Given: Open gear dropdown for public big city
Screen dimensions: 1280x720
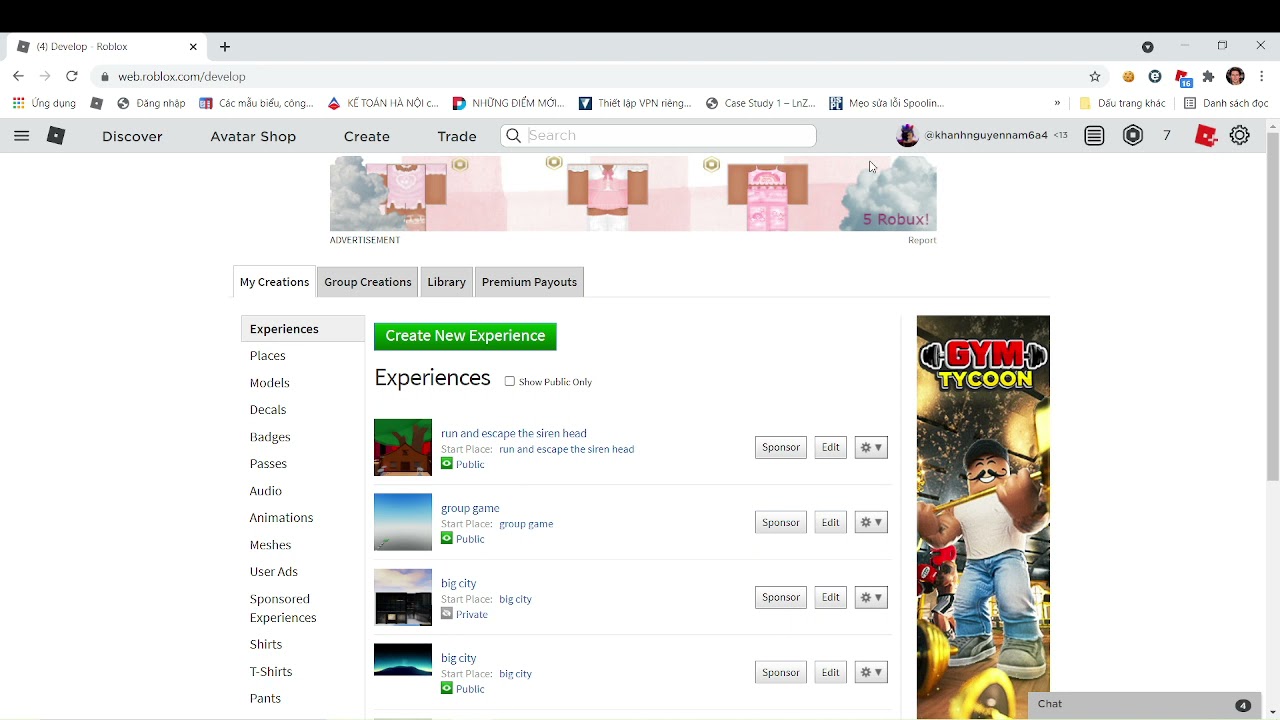Looking at the screenshot, I should tap(871, 672).
